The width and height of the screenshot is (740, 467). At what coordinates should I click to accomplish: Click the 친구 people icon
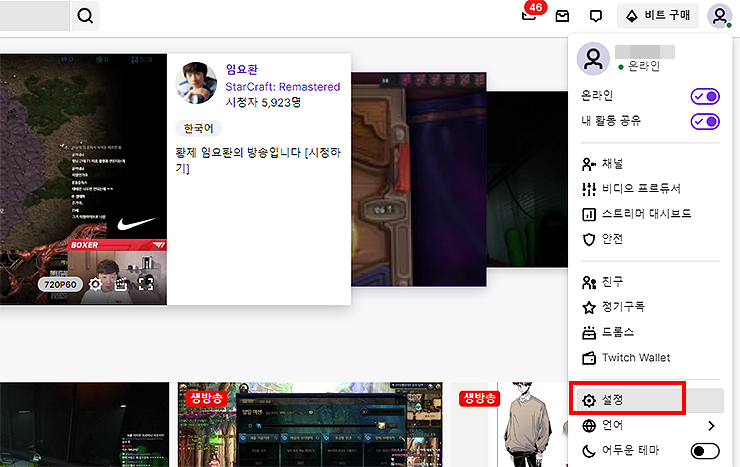click(589, 283)
